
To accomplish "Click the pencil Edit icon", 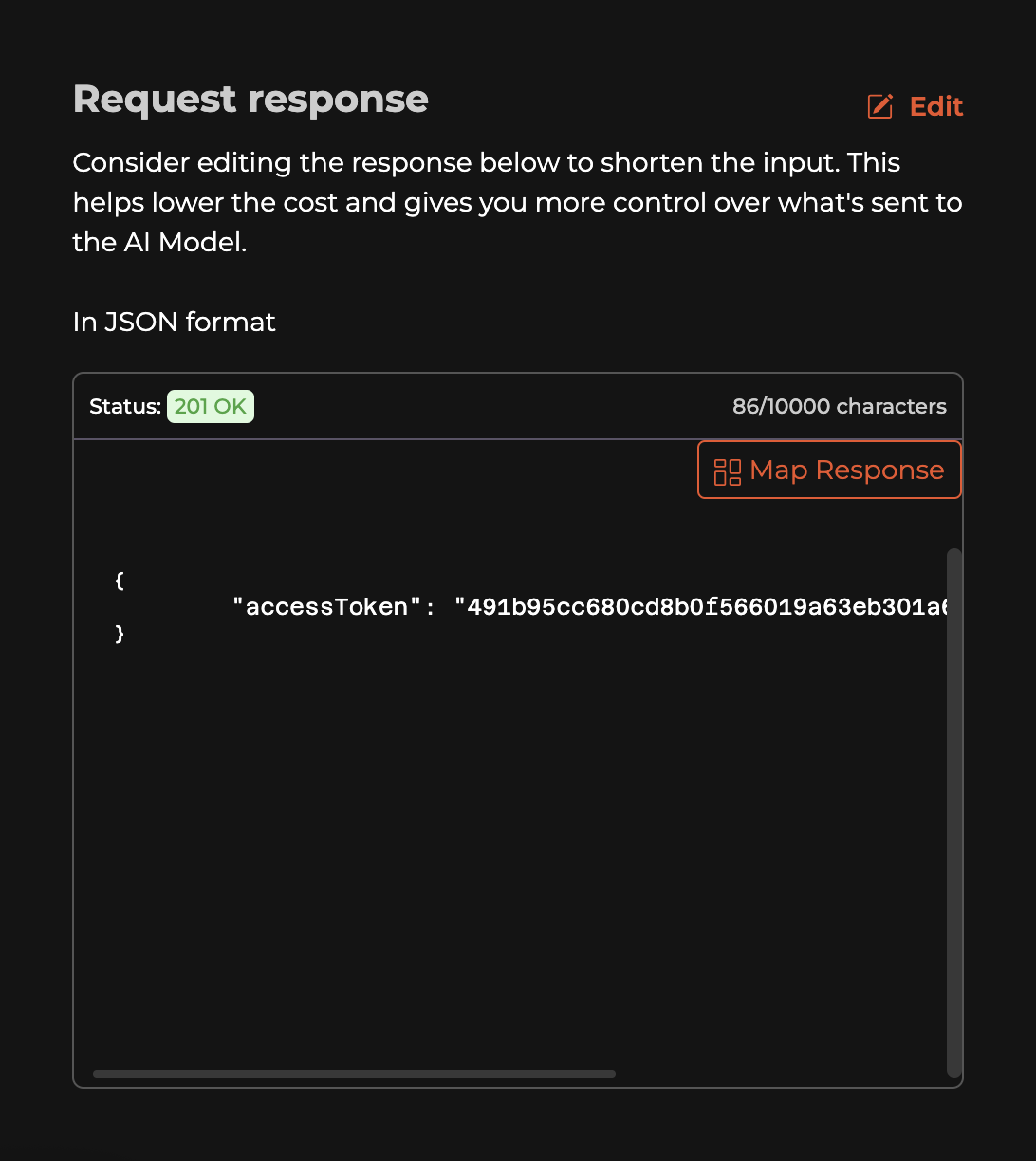I will click(880, 106).
